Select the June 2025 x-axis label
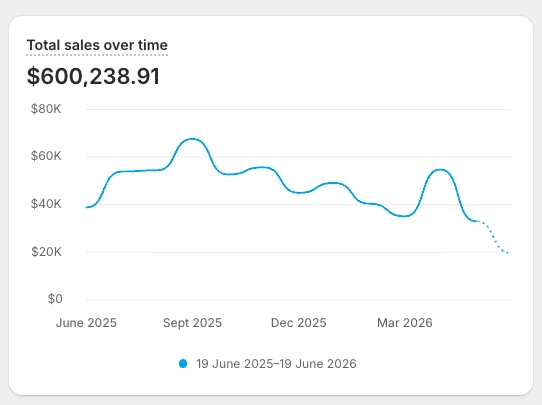 point(86,323)
